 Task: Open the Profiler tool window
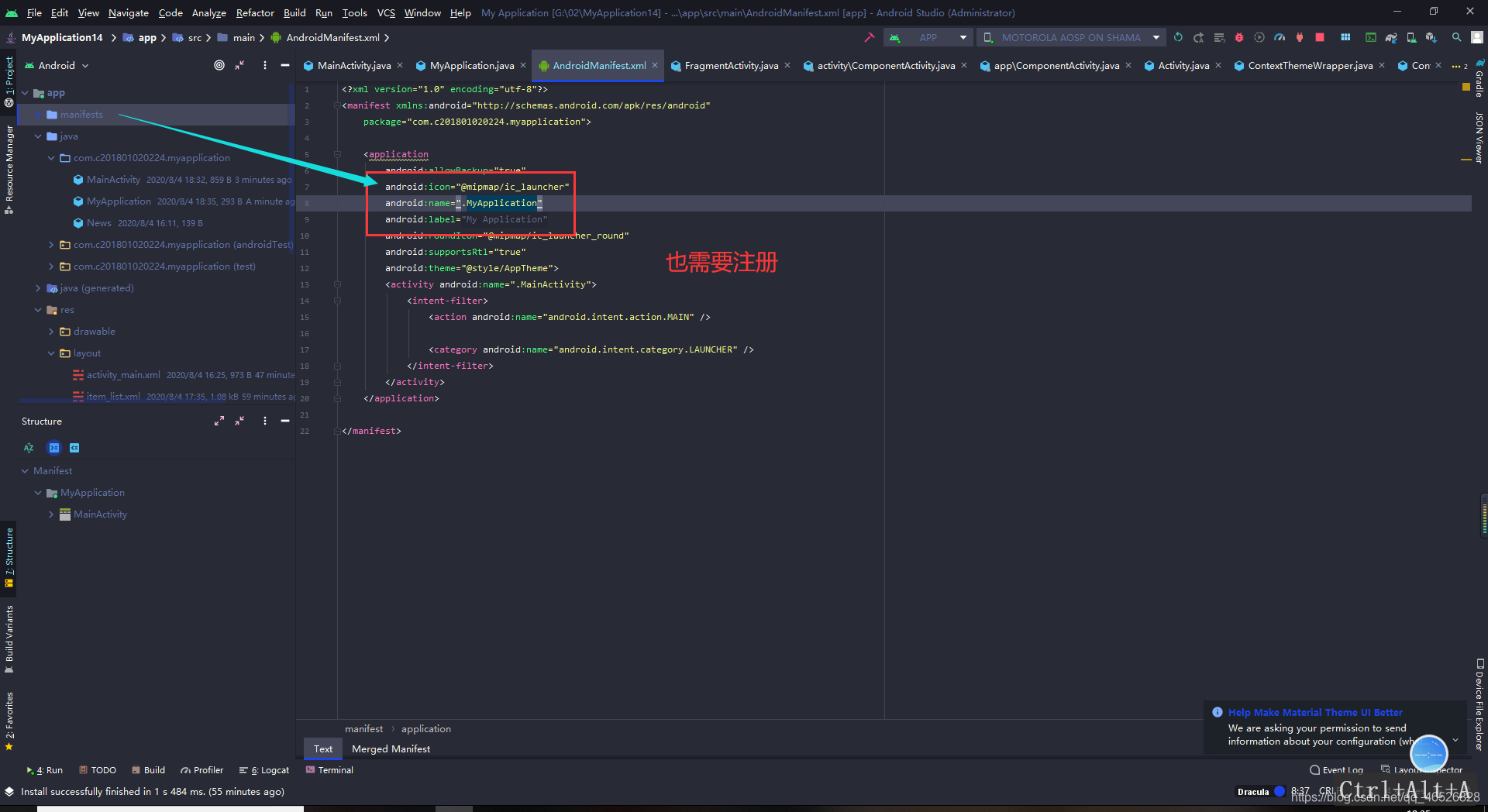(202, 770)
